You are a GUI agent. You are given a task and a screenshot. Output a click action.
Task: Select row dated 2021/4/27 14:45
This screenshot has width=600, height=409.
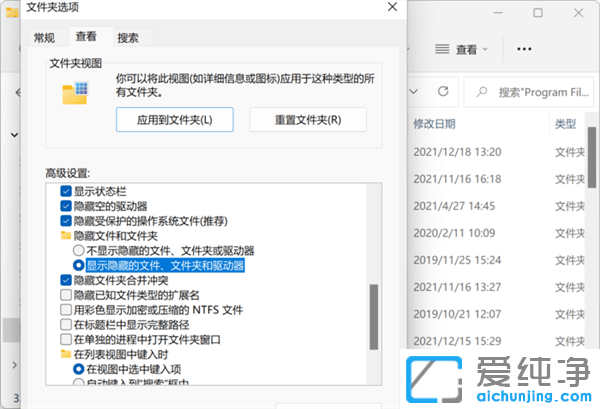click(497, 206)
